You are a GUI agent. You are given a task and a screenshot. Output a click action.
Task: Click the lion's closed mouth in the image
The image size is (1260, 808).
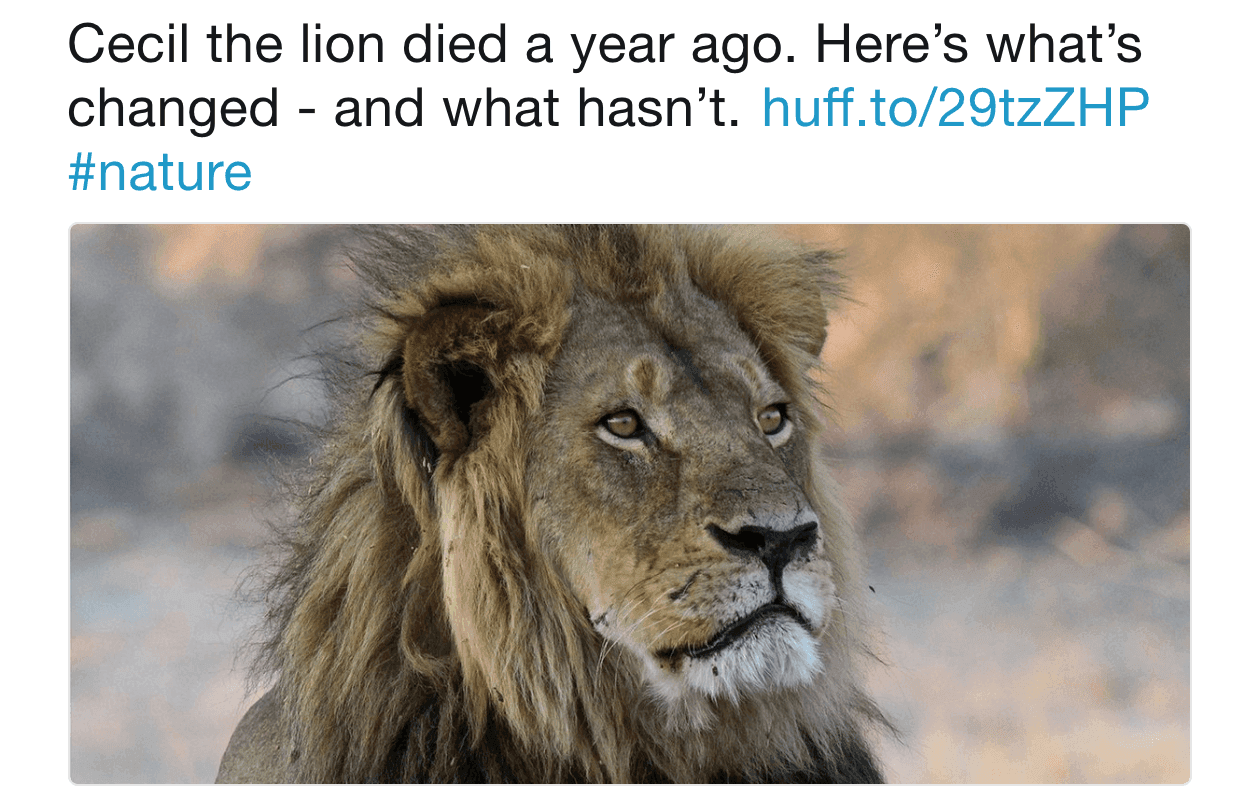pyautogui.click(x=742, y=627)
